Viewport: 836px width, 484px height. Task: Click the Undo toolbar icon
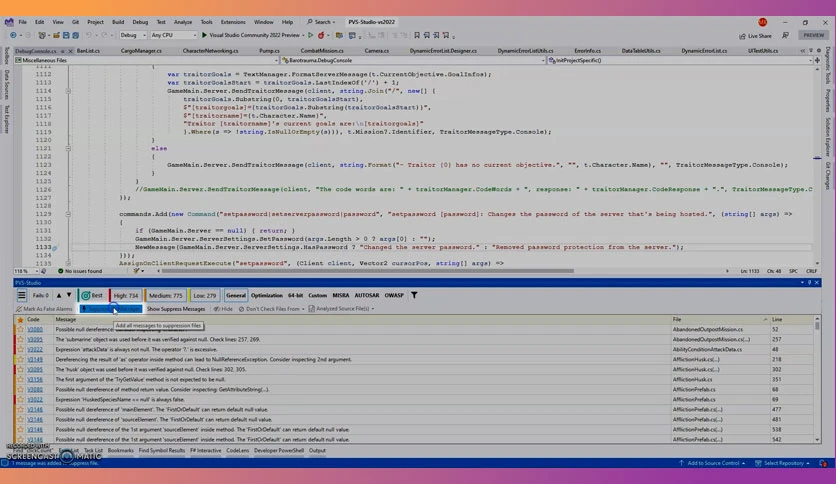(x=89, y=35)
